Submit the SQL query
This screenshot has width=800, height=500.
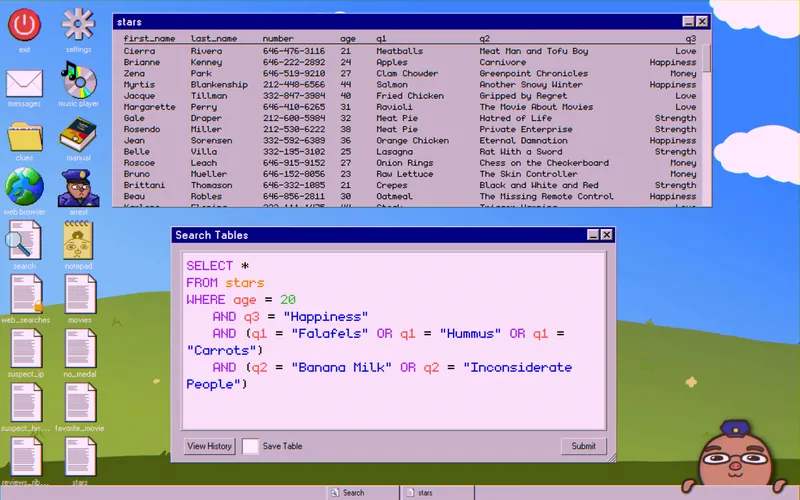(583, 446)
